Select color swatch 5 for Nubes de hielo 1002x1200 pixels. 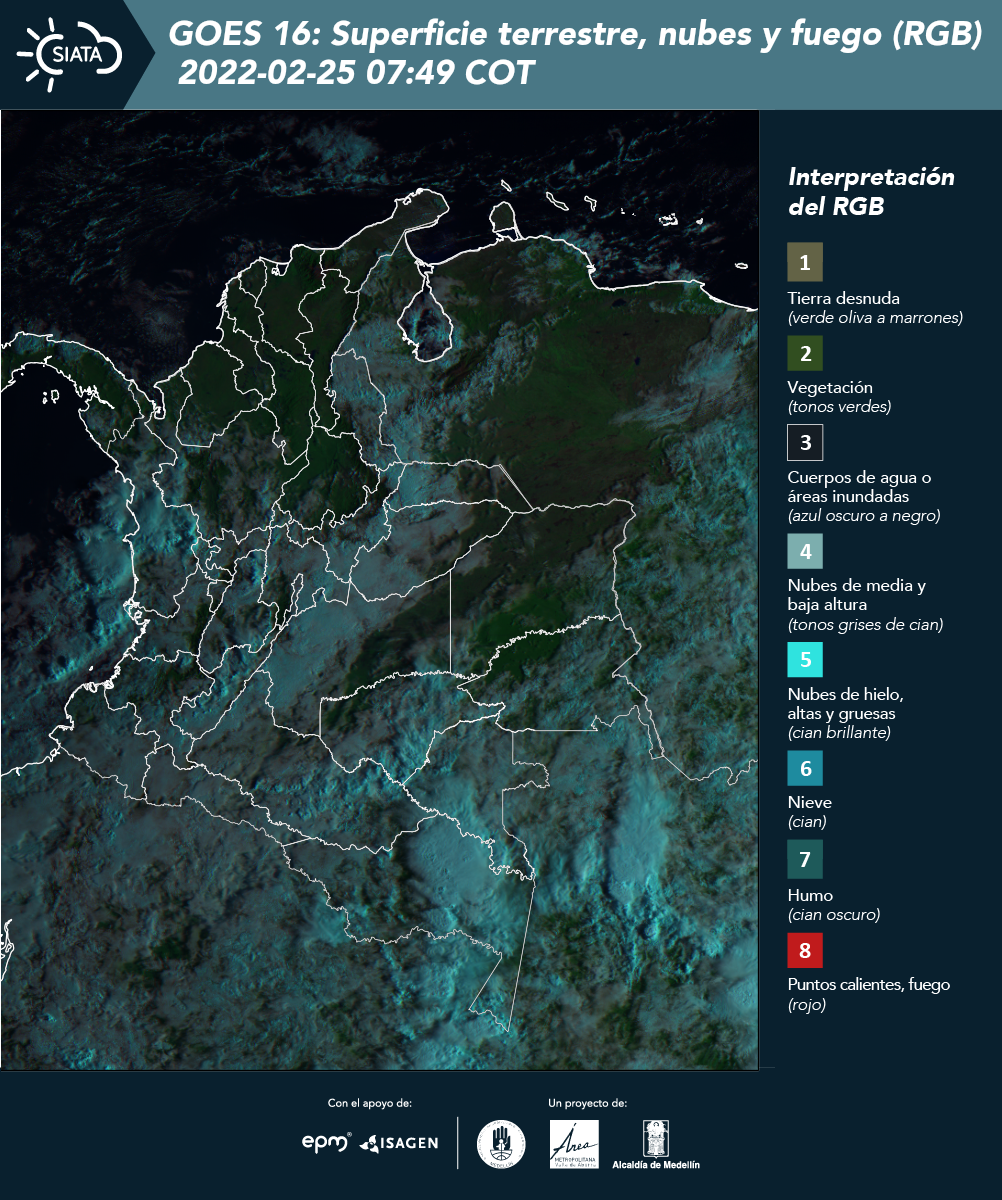805,660
